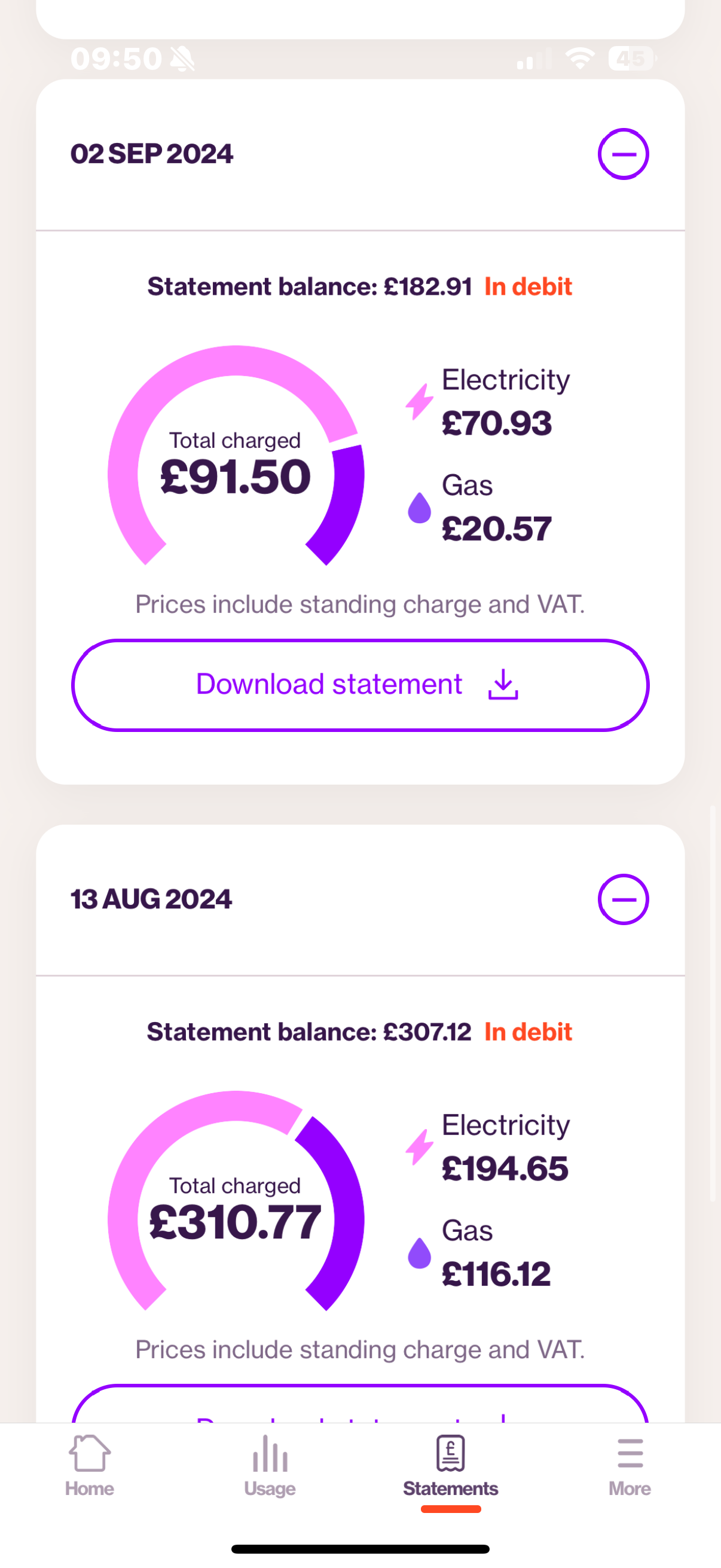721x1568 pixels.
Task: Tap August electricity lightning bolt icon
Action: [419, 1148]
